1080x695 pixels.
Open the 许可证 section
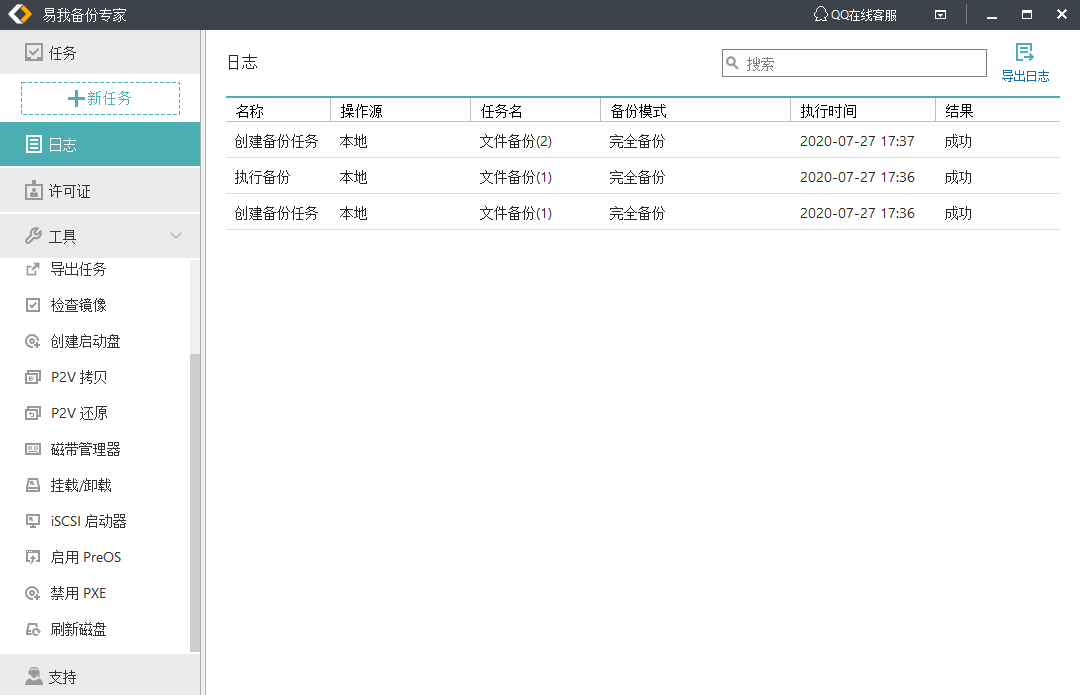click(x=69, y=191)
